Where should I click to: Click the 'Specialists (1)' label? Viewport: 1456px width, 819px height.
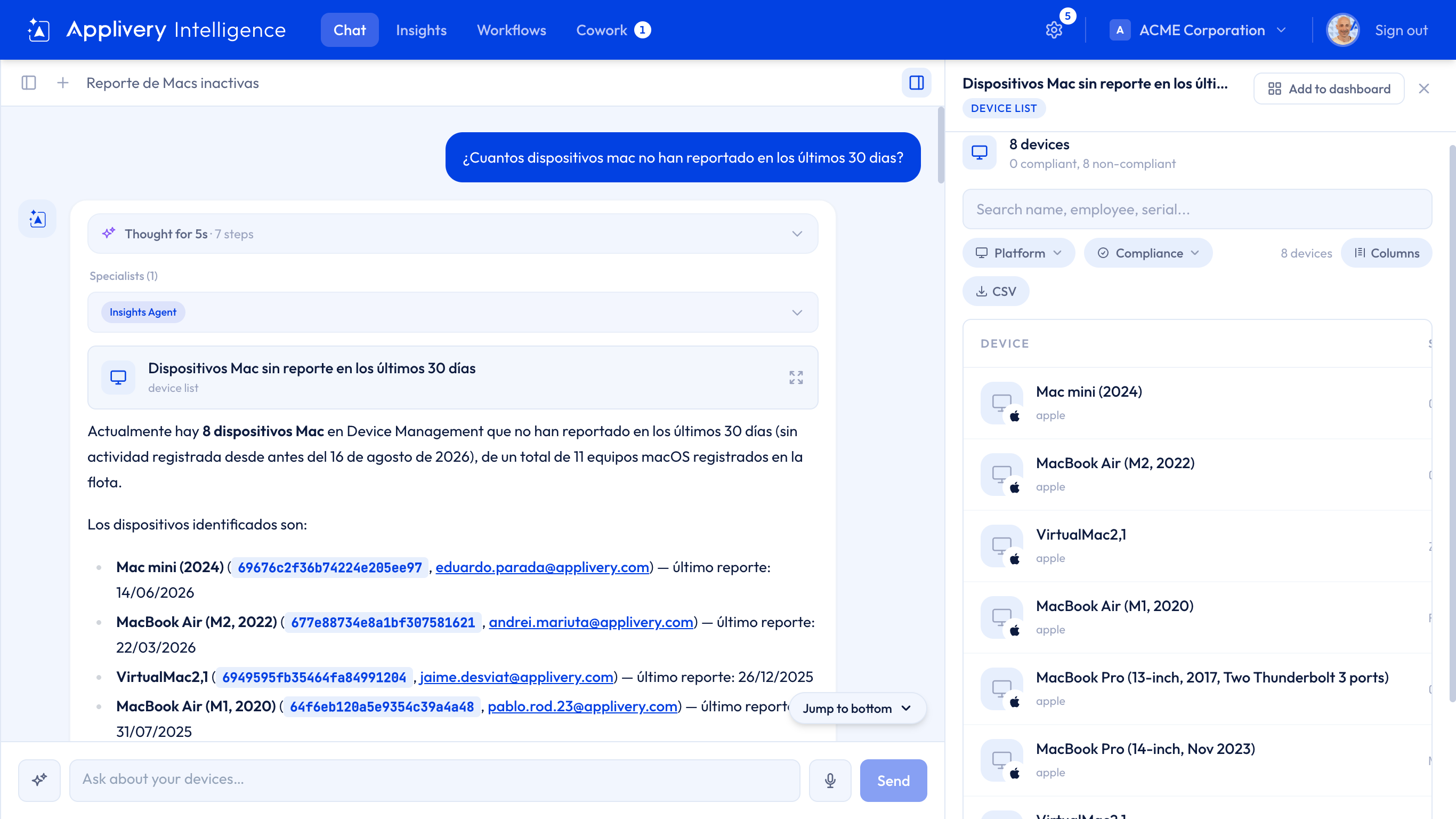(124, 276)
